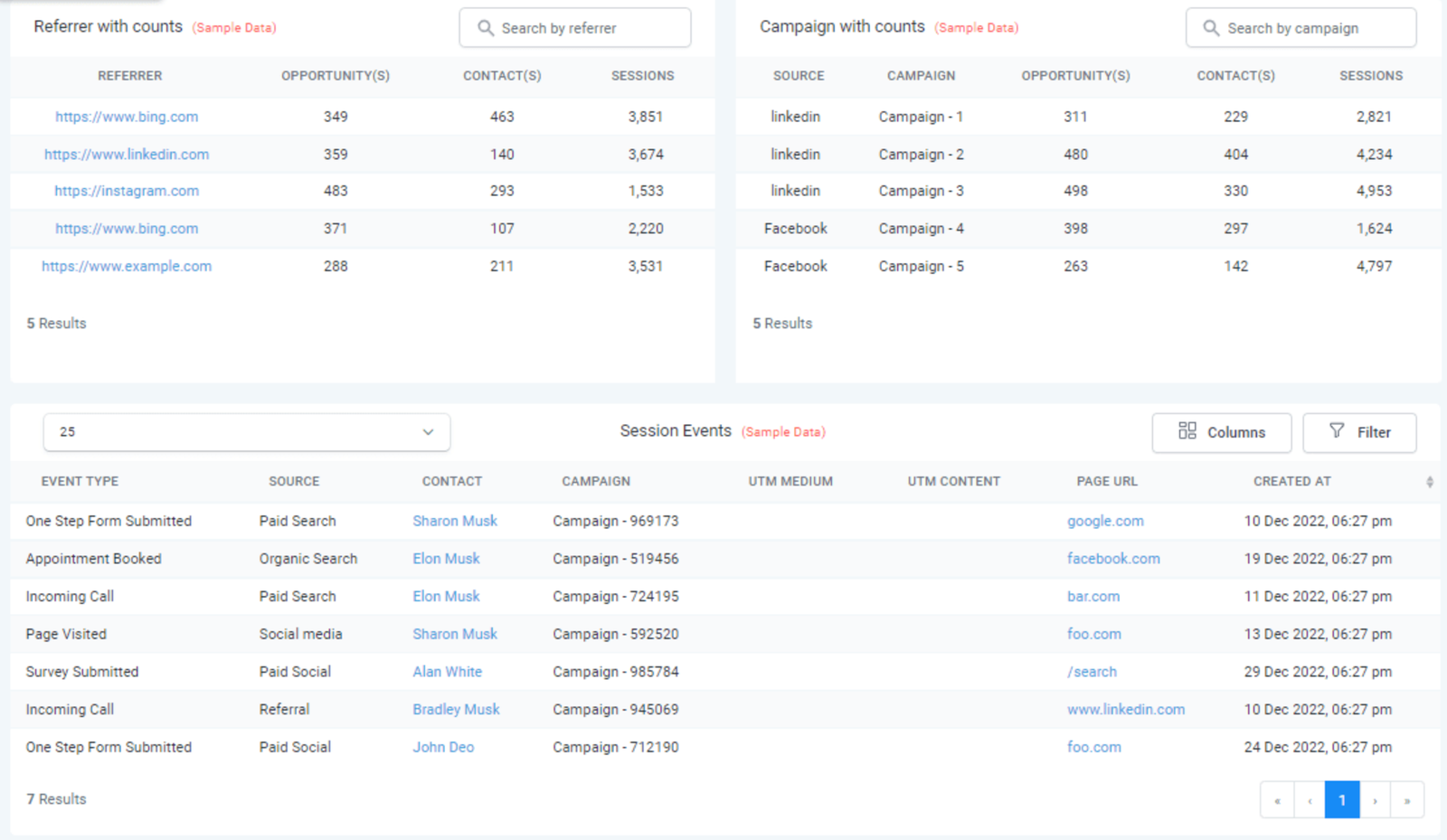Screen dimensions: 1447x840
Task: Open the www.linkedin.com page URL link
Action: (x=1125, y=710)
